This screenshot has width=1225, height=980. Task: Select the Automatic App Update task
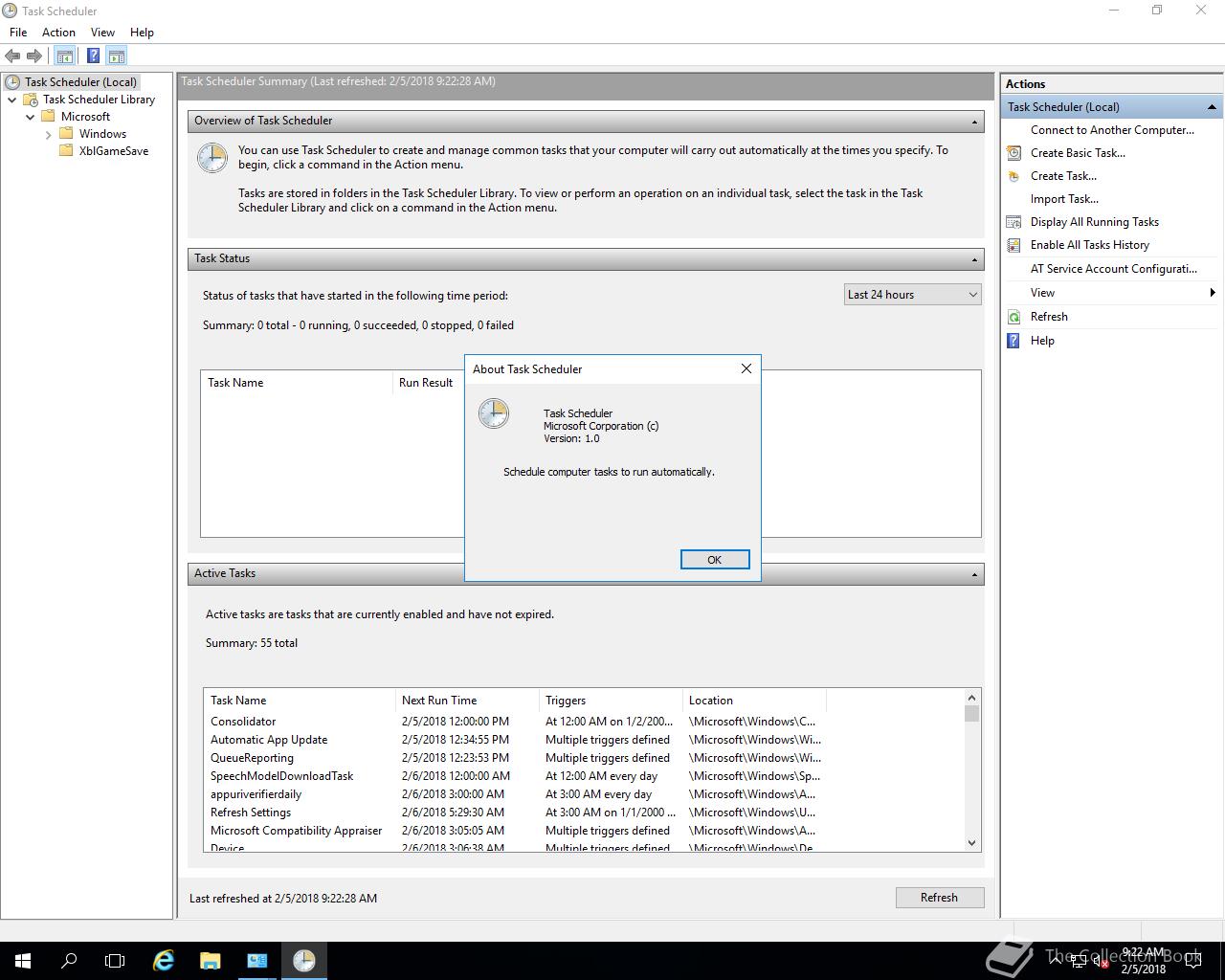click(x=513, y=740)
